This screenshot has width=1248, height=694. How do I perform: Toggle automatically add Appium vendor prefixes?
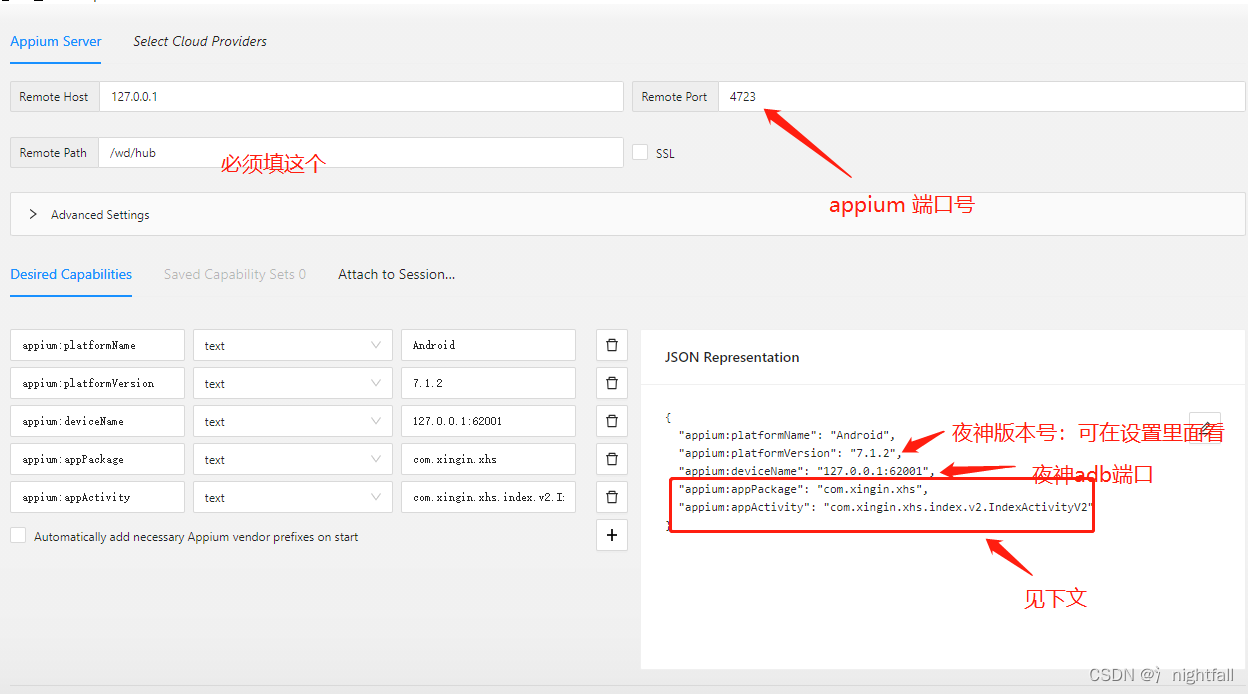click(x=18, y=536)
